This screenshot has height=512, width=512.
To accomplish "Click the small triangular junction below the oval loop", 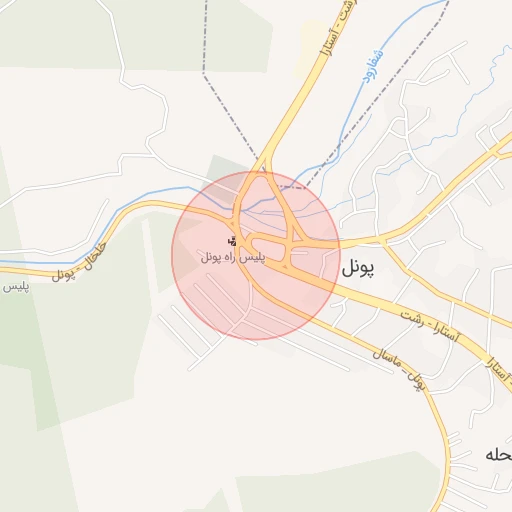I will point(285,266).
